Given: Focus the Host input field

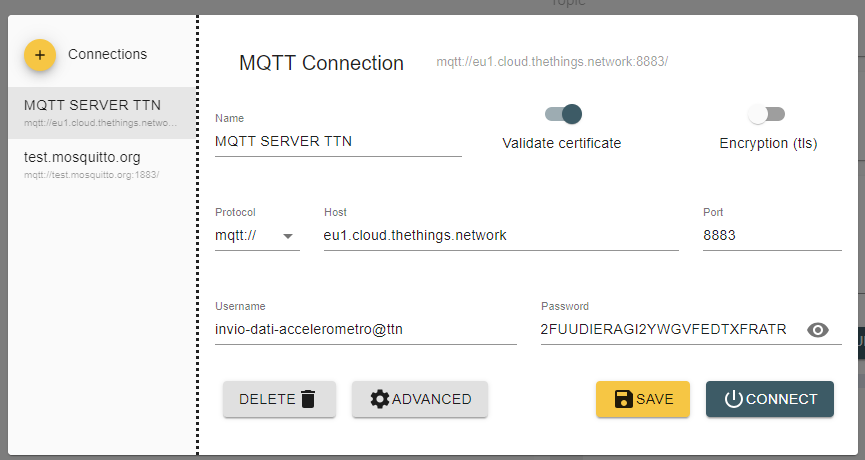Looking at the screenshot, I should coord(500,236).
